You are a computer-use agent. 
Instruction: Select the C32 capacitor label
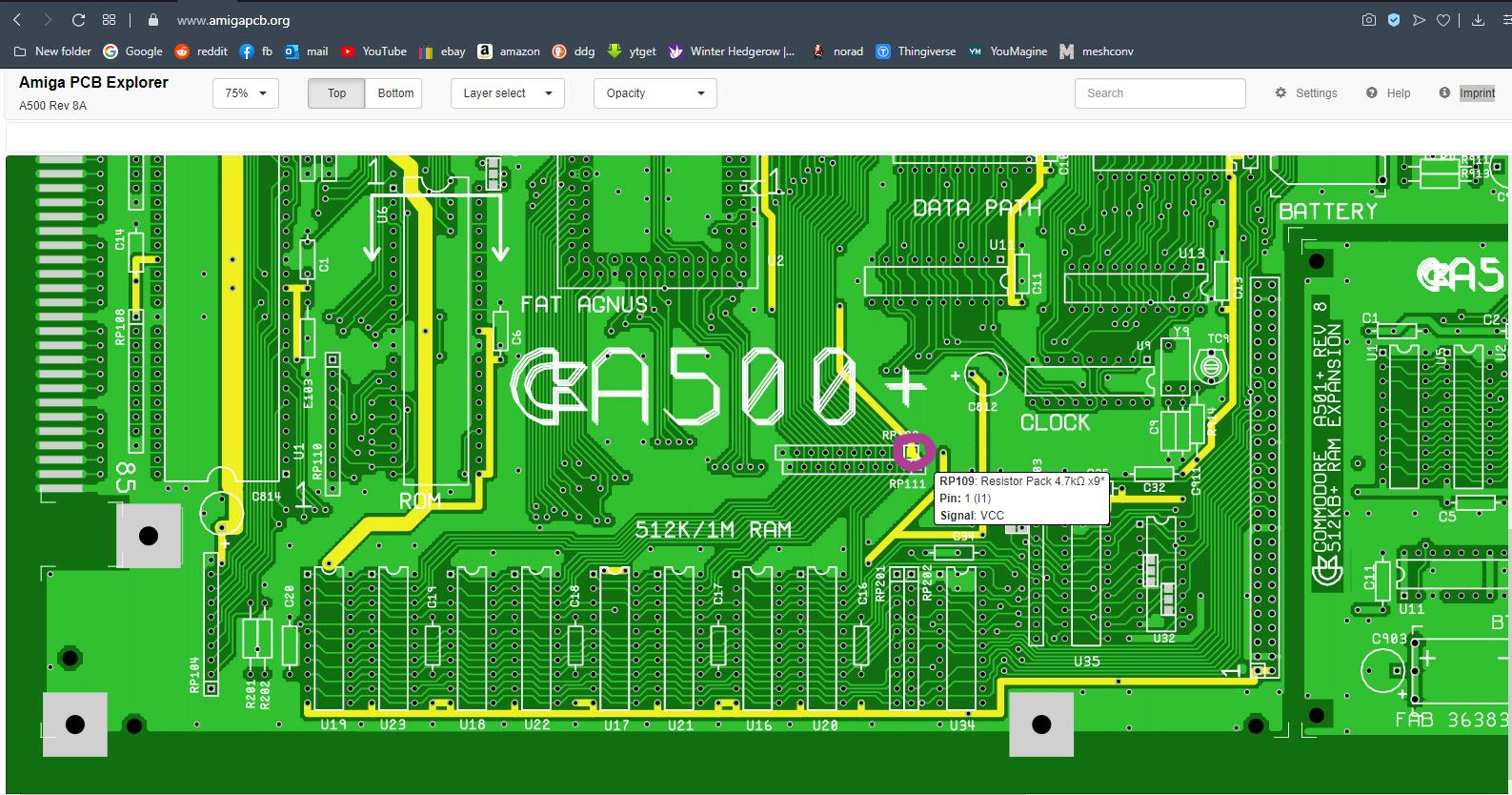pos(1154,487)
